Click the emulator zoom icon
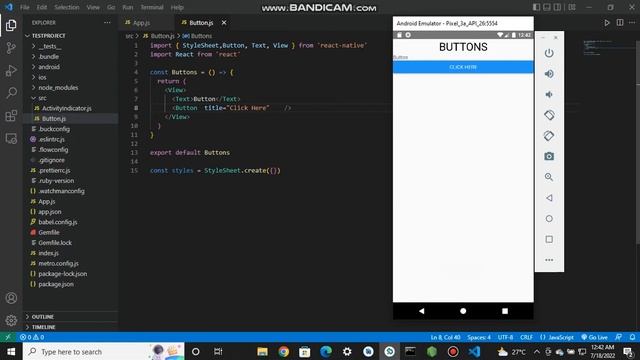 click(x=549, y=177)
